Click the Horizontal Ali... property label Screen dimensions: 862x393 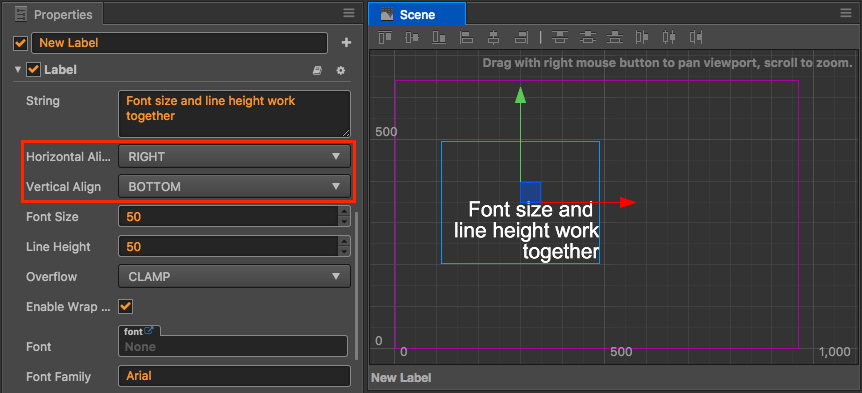tap(68, 157)
